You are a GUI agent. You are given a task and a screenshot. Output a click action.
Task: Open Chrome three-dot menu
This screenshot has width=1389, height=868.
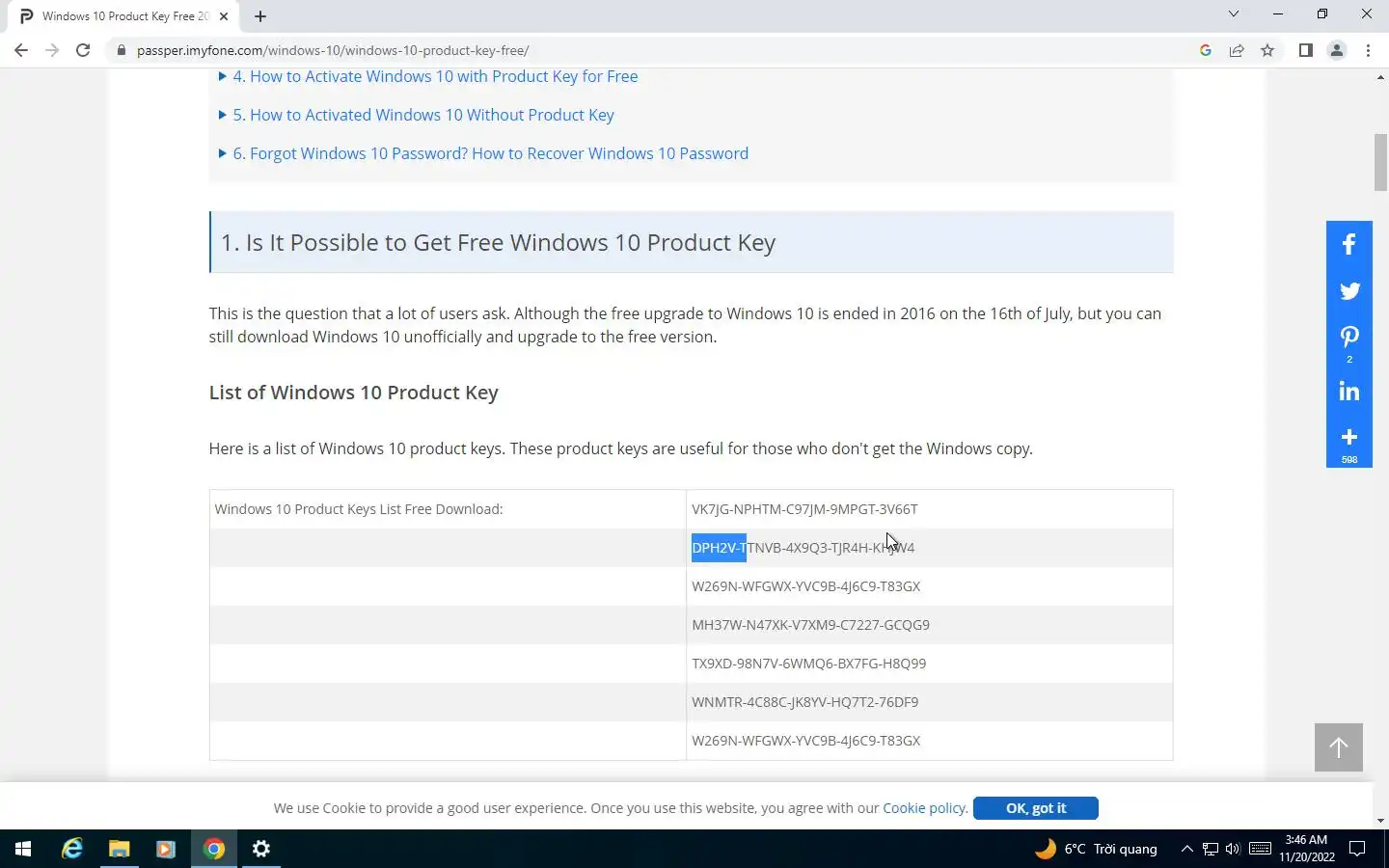click(1368, 50)
